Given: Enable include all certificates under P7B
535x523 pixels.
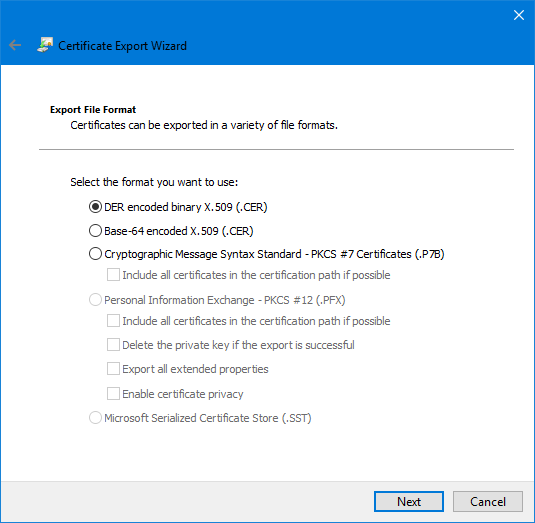Looking at the screenshot, I should pyautogui.click(x=113, y=275).
